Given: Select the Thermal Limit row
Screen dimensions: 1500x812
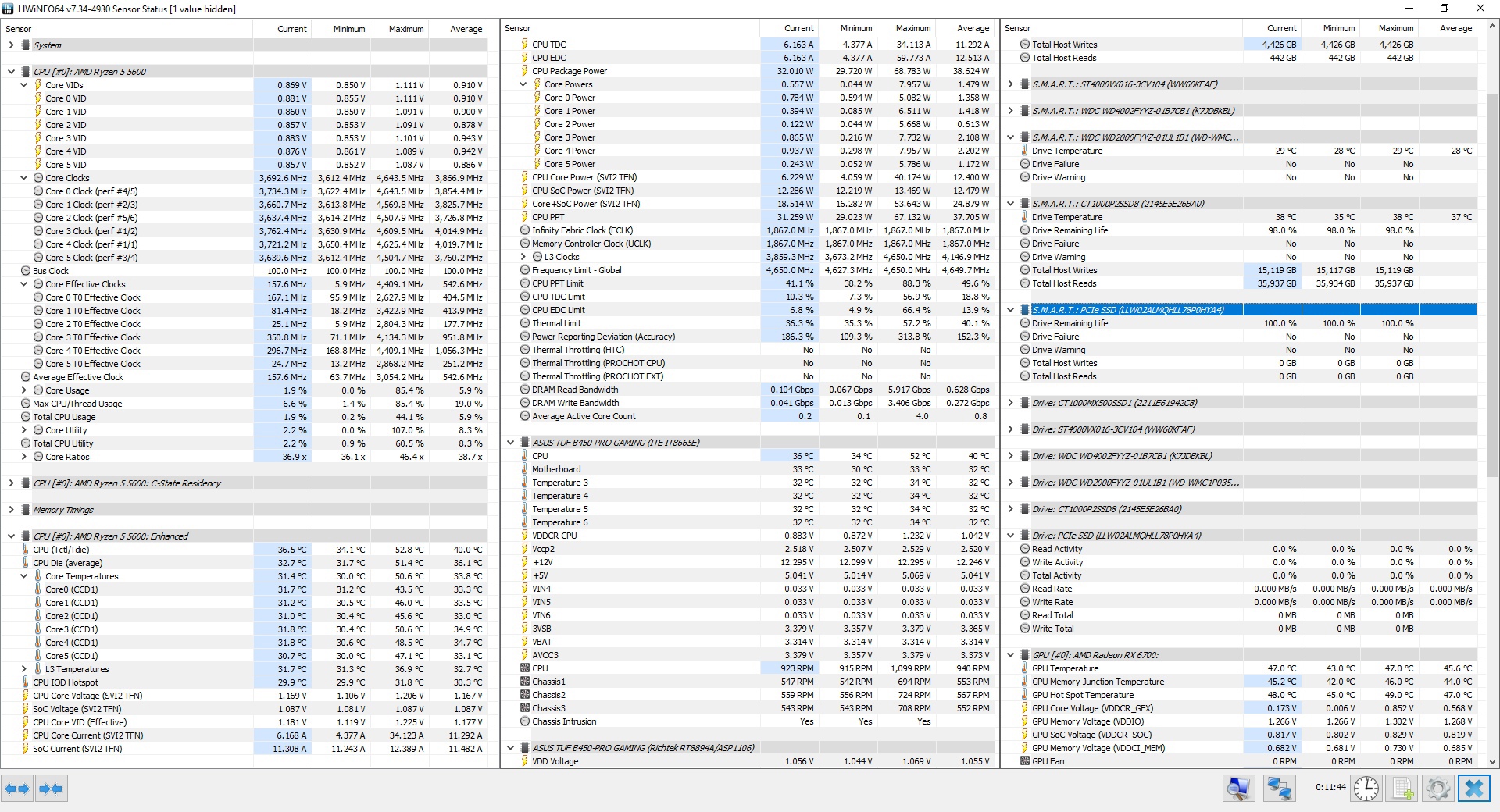Looking at the screenshot, I should click(x=748, y=323).
